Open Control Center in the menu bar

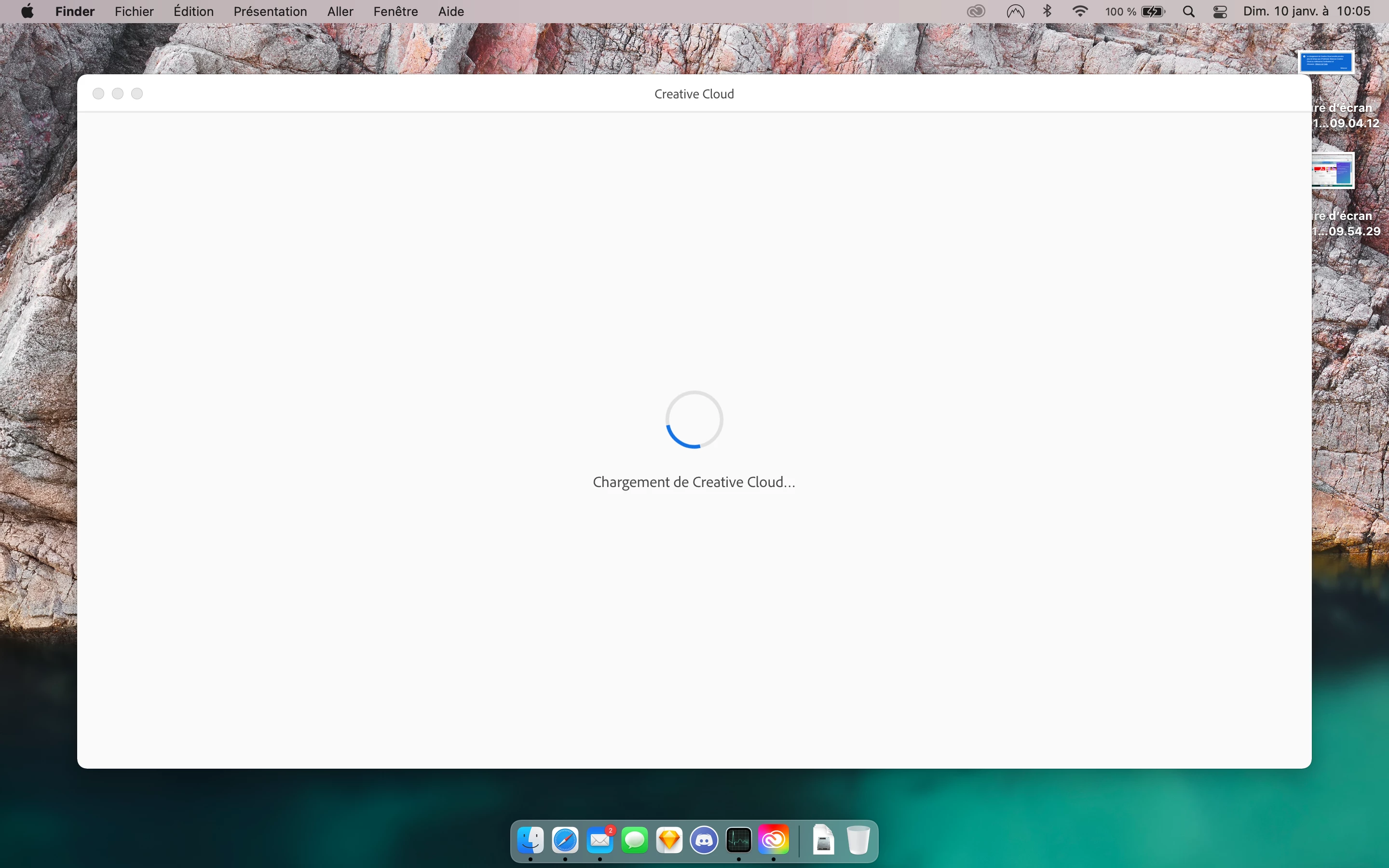1220,12
